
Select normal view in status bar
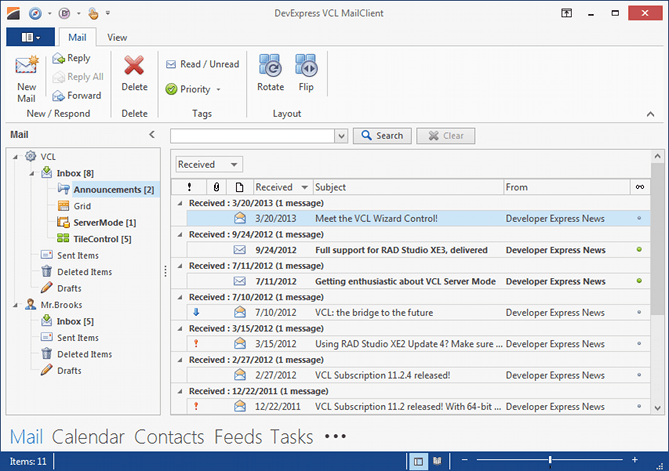pyautogui.click(x=419, y=461)
